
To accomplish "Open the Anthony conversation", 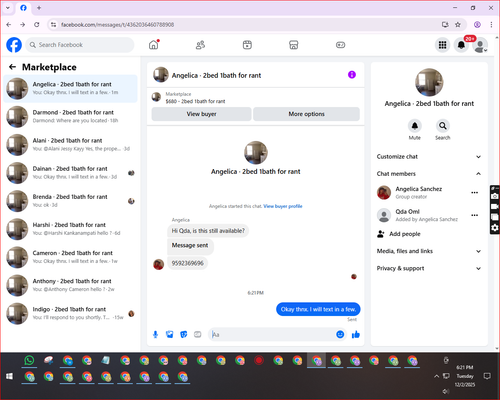I will click(x=70, y=285).
